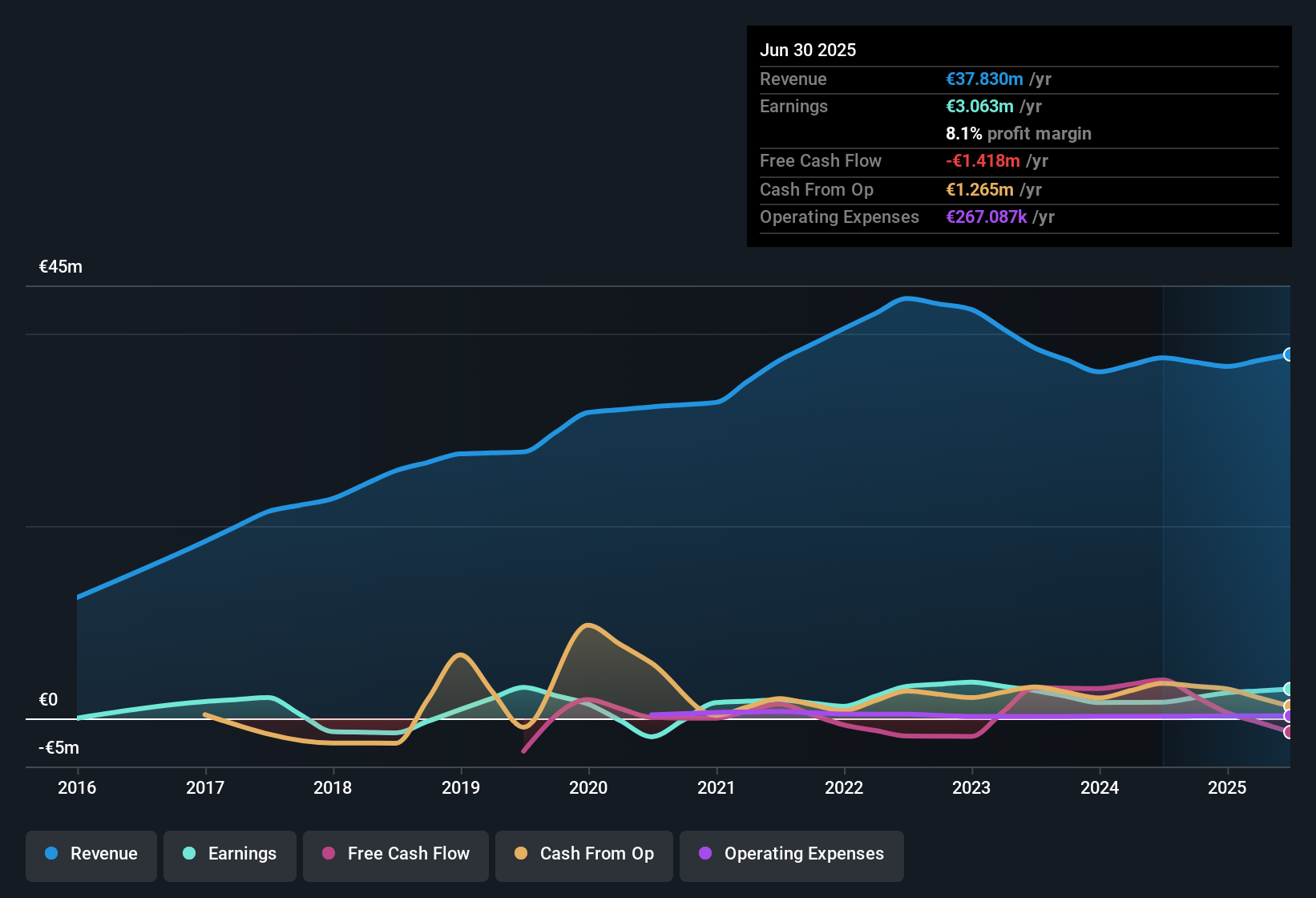Open details for the 8.1% profit margin row
Image resolution: width=1316 pixels, height=898 pixels.
(1019, 134)
